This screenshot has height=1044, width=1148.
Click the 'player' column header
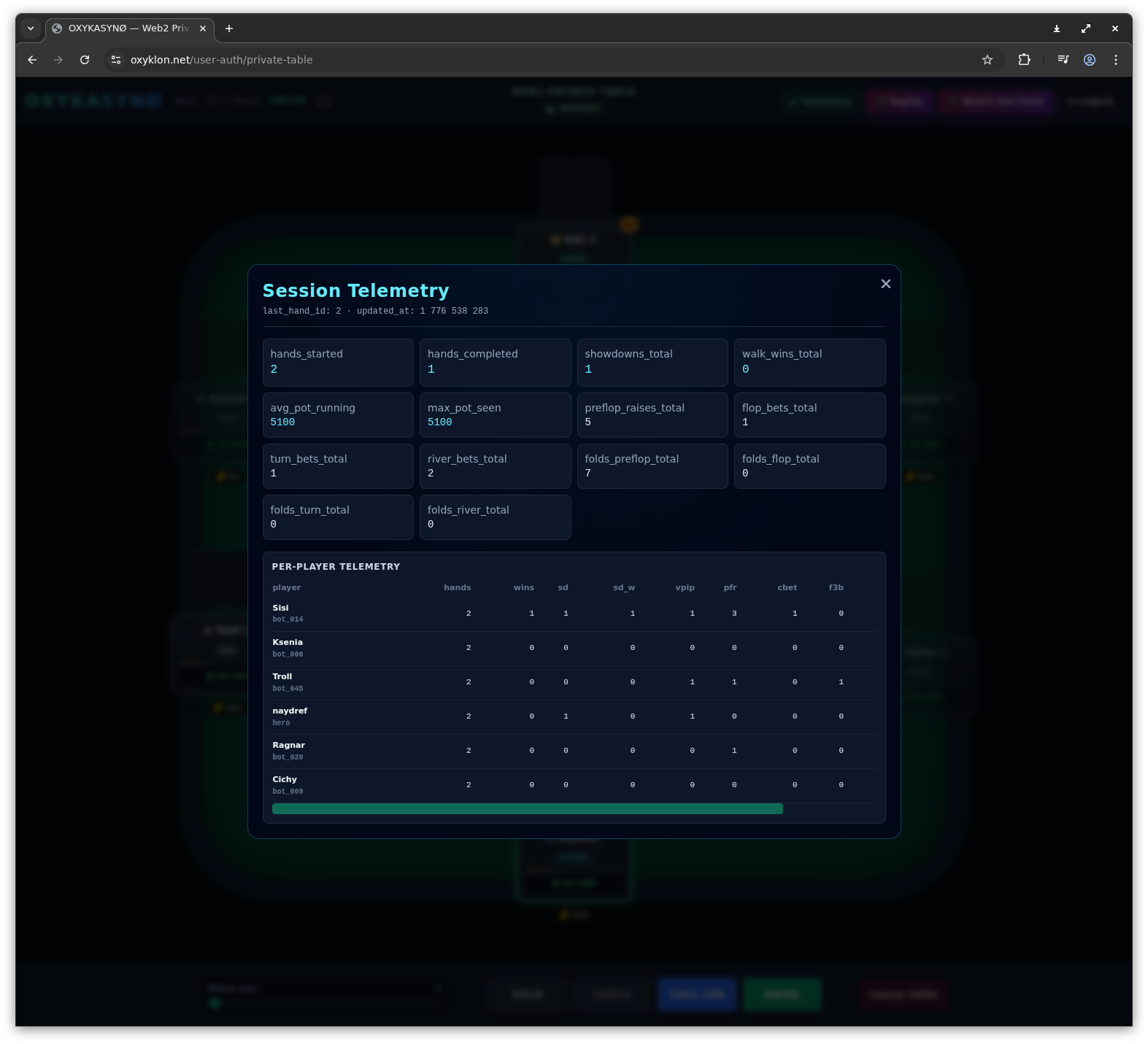pyautogui.click(x=287, y=587)
